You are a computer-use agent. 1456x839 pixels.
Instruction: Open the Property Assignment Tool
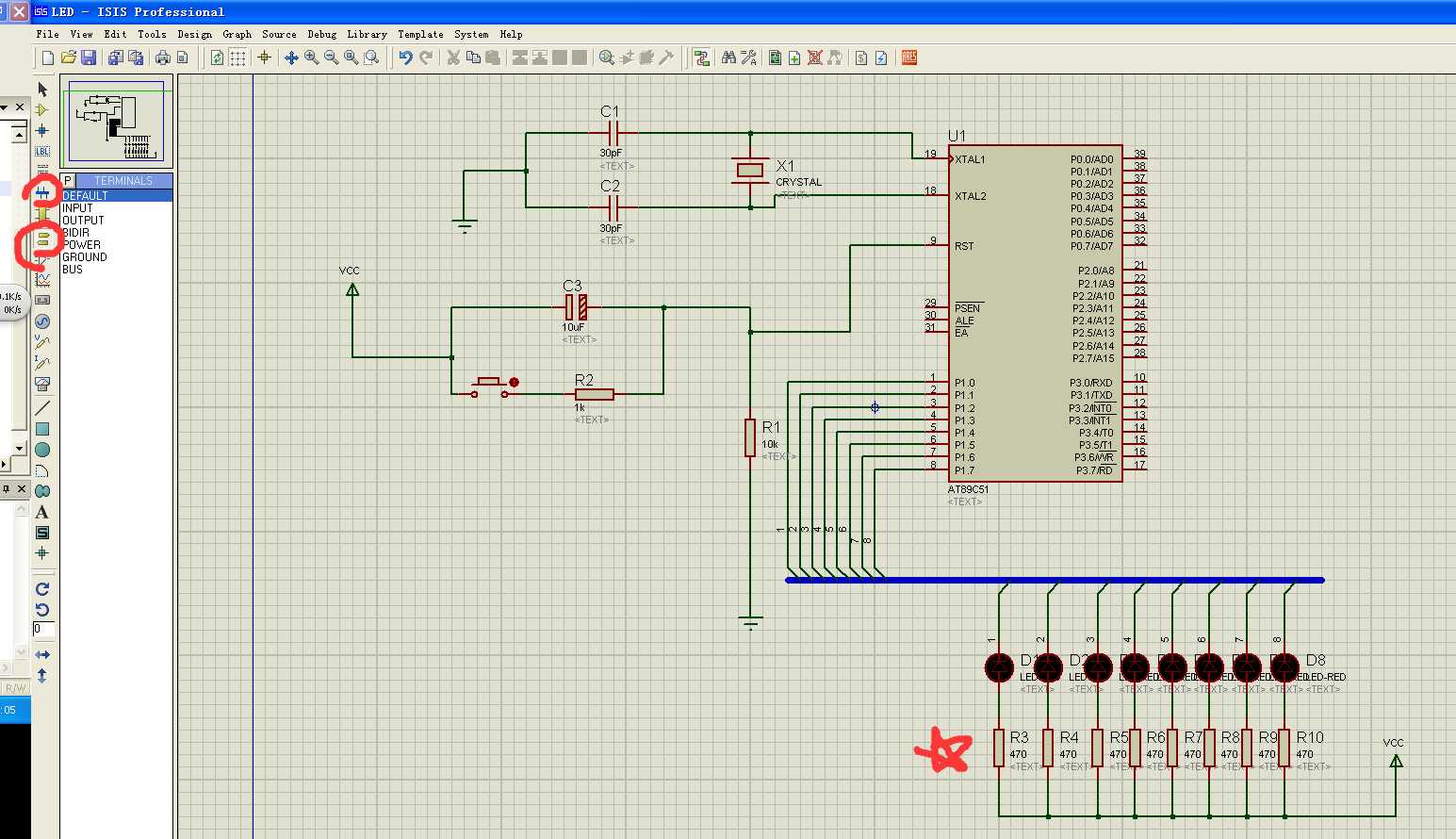tap(749, 58)
